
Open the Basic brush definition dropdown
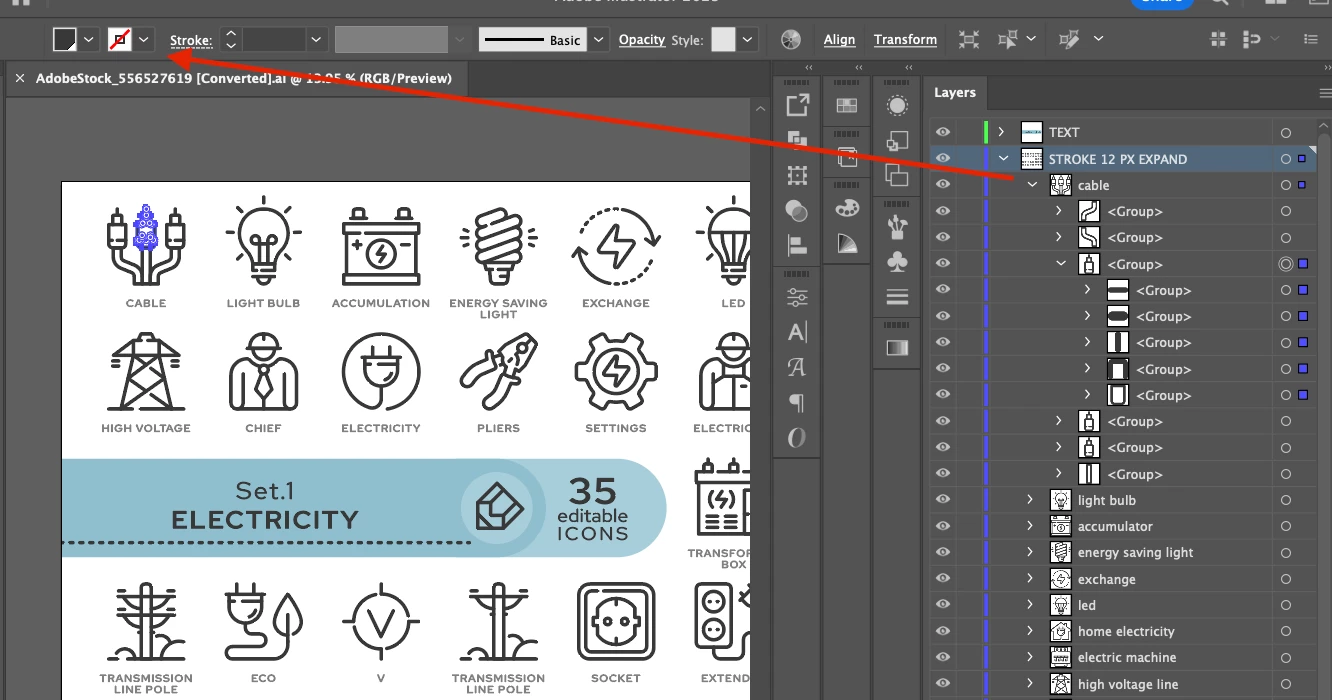click(599, 40)
